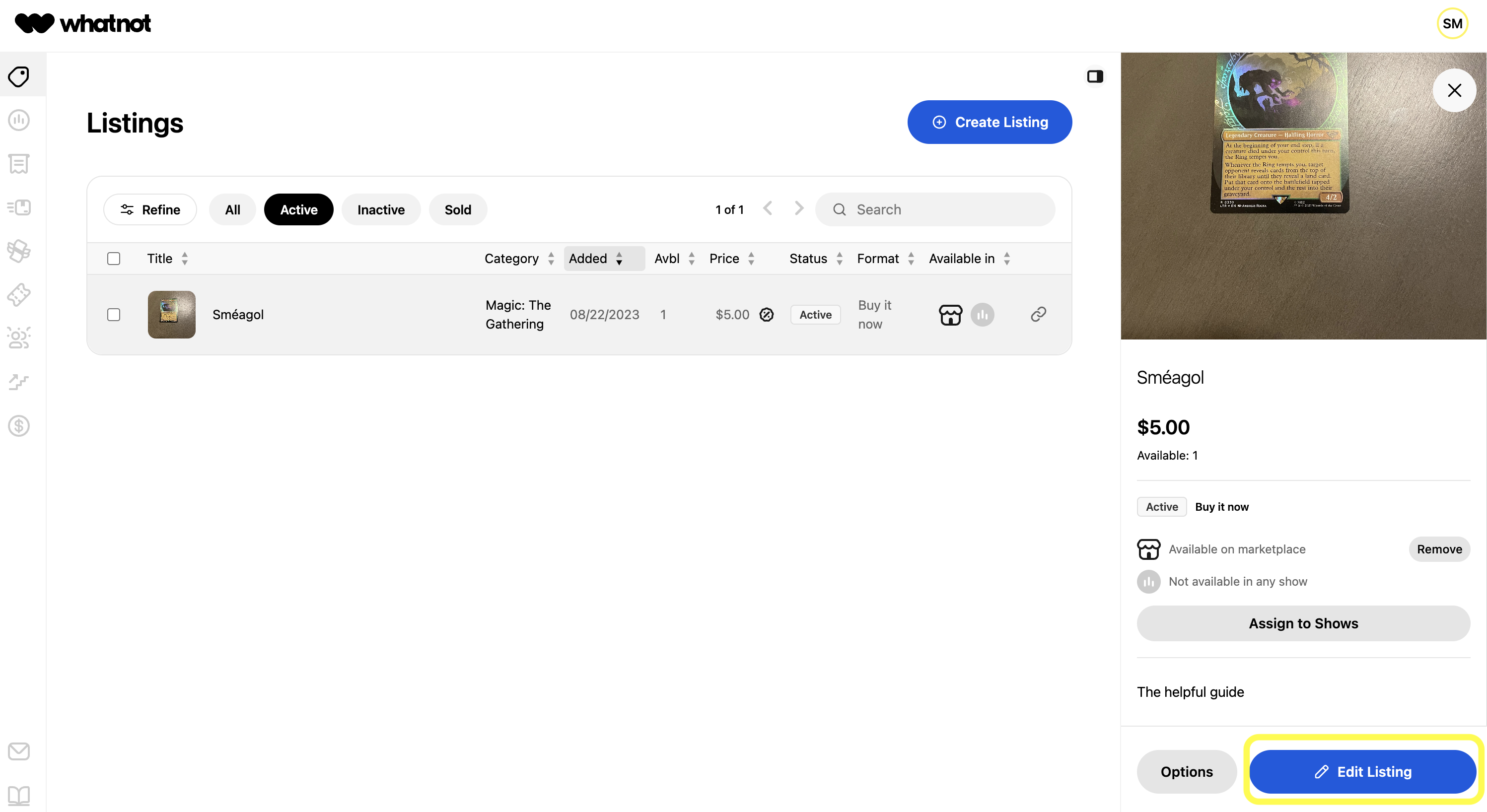Click the marketplace store icon in Sméagol row
The width and height of the screenshot is (1487, 812).
click(x=950, y=315)
